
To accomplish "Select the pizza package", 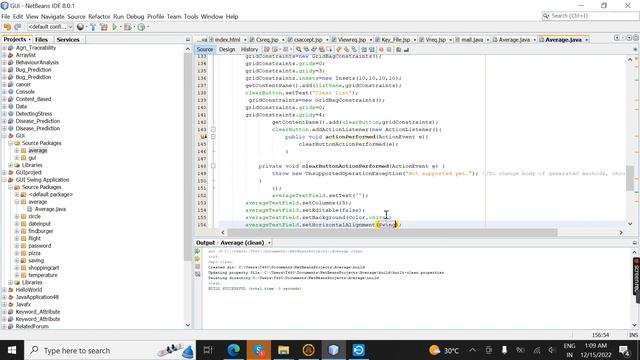I will coord(35,253).
